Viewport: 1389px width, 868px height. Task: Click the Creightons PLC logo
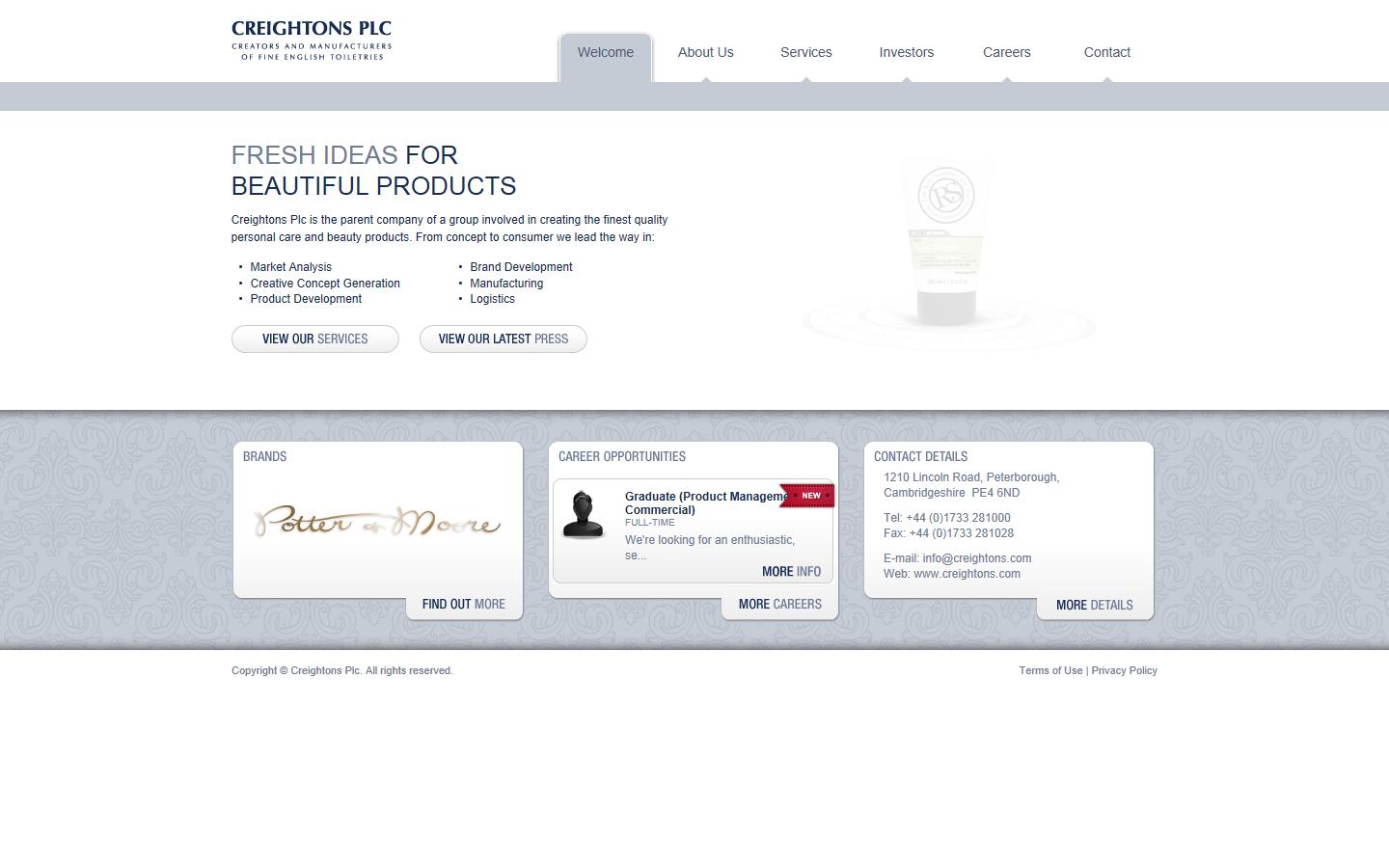click(x=311, y=40)
